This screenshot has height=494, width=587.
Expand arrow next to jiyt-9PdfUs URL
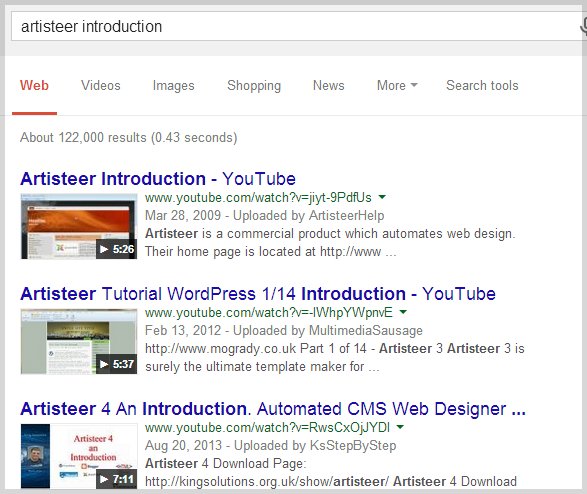point(382,197)
